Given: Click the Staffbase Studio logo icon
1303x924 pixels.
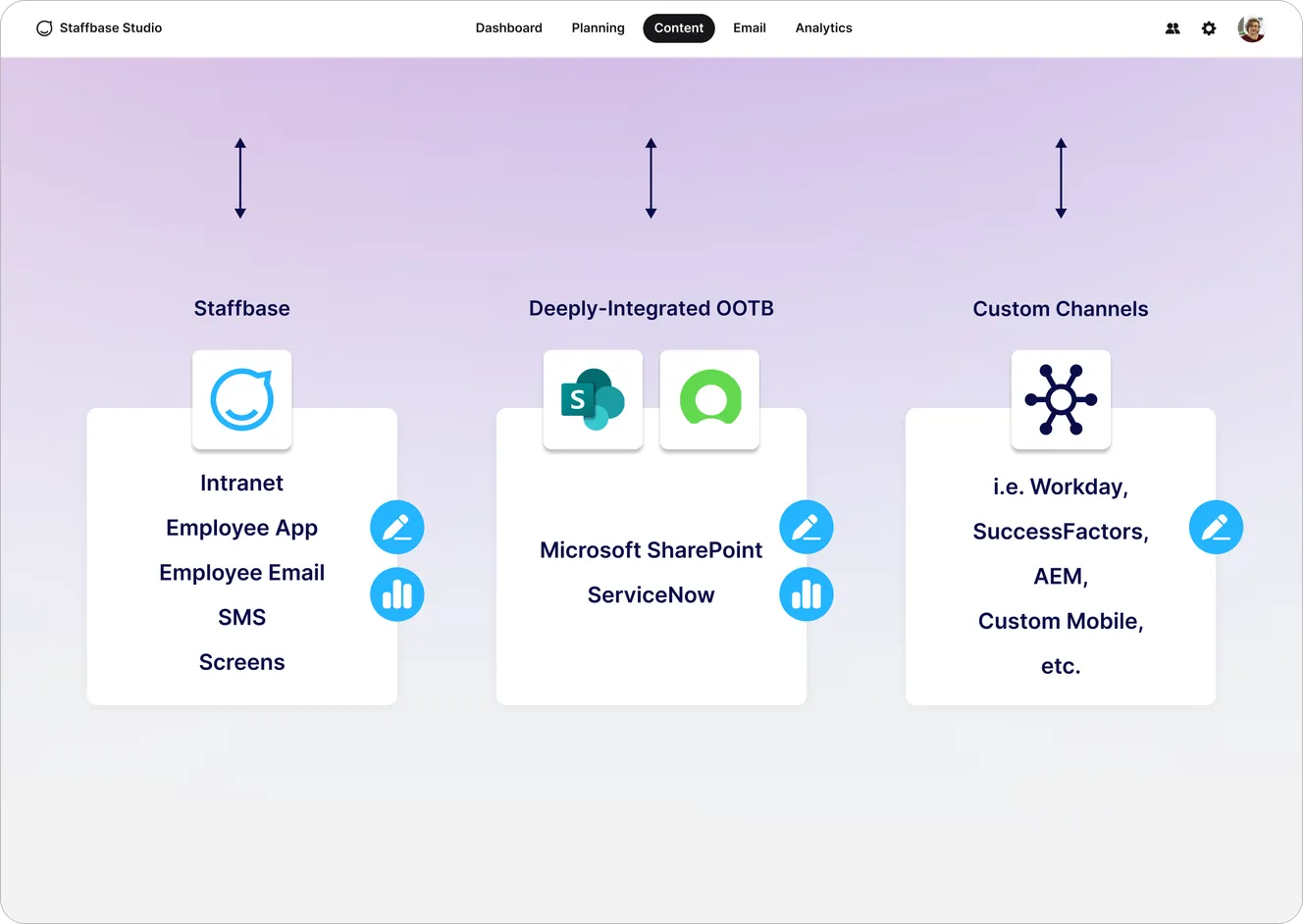Looking at the screenshot, I should (x=44, y=28).
